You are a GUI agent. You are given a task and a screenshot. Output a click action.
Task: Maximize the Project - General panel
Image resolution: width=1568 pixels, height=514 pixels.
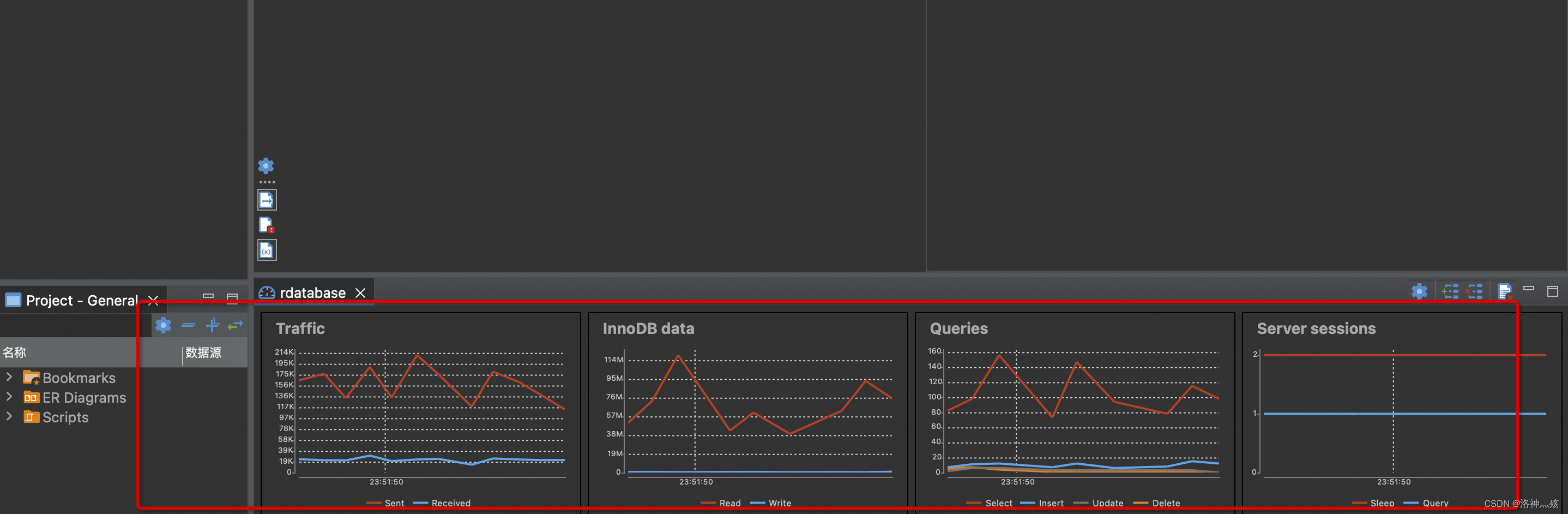(x=232, y=298)
